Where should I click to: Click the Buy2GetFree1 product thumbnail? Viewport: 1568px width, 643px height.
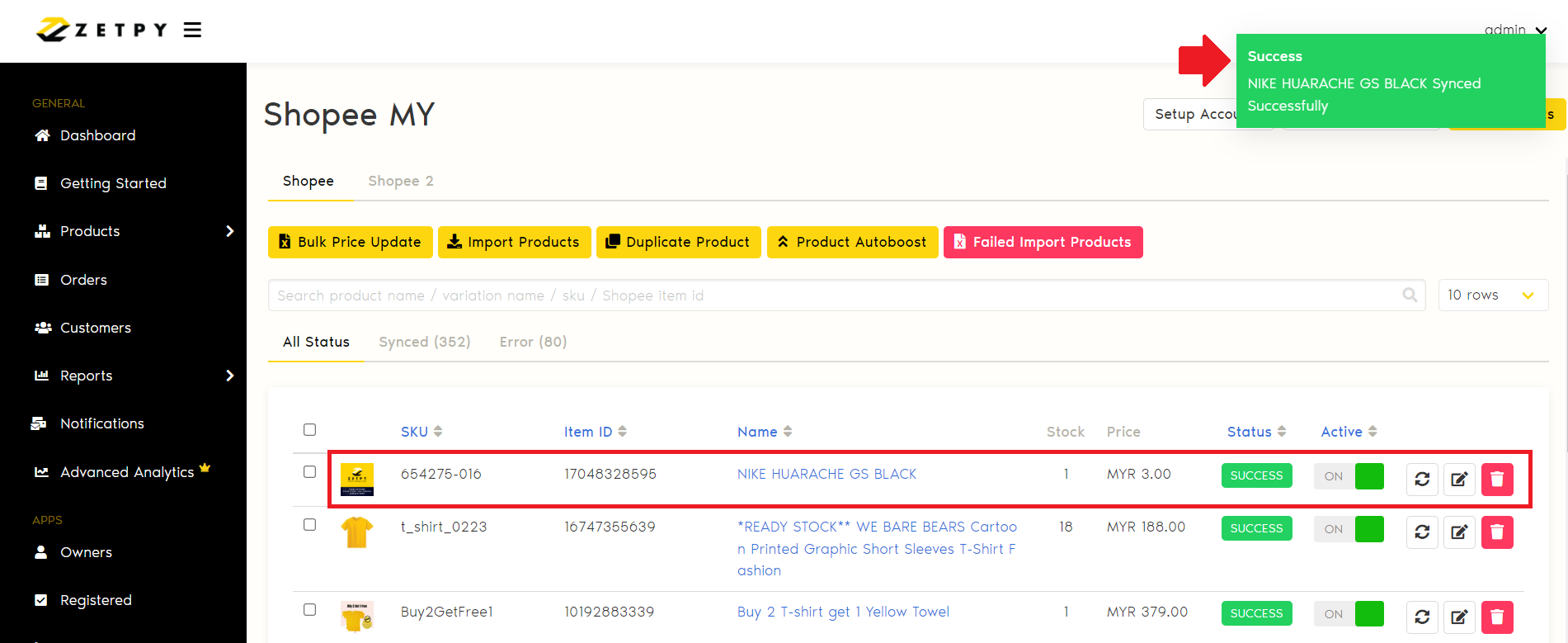click(357, 617)
